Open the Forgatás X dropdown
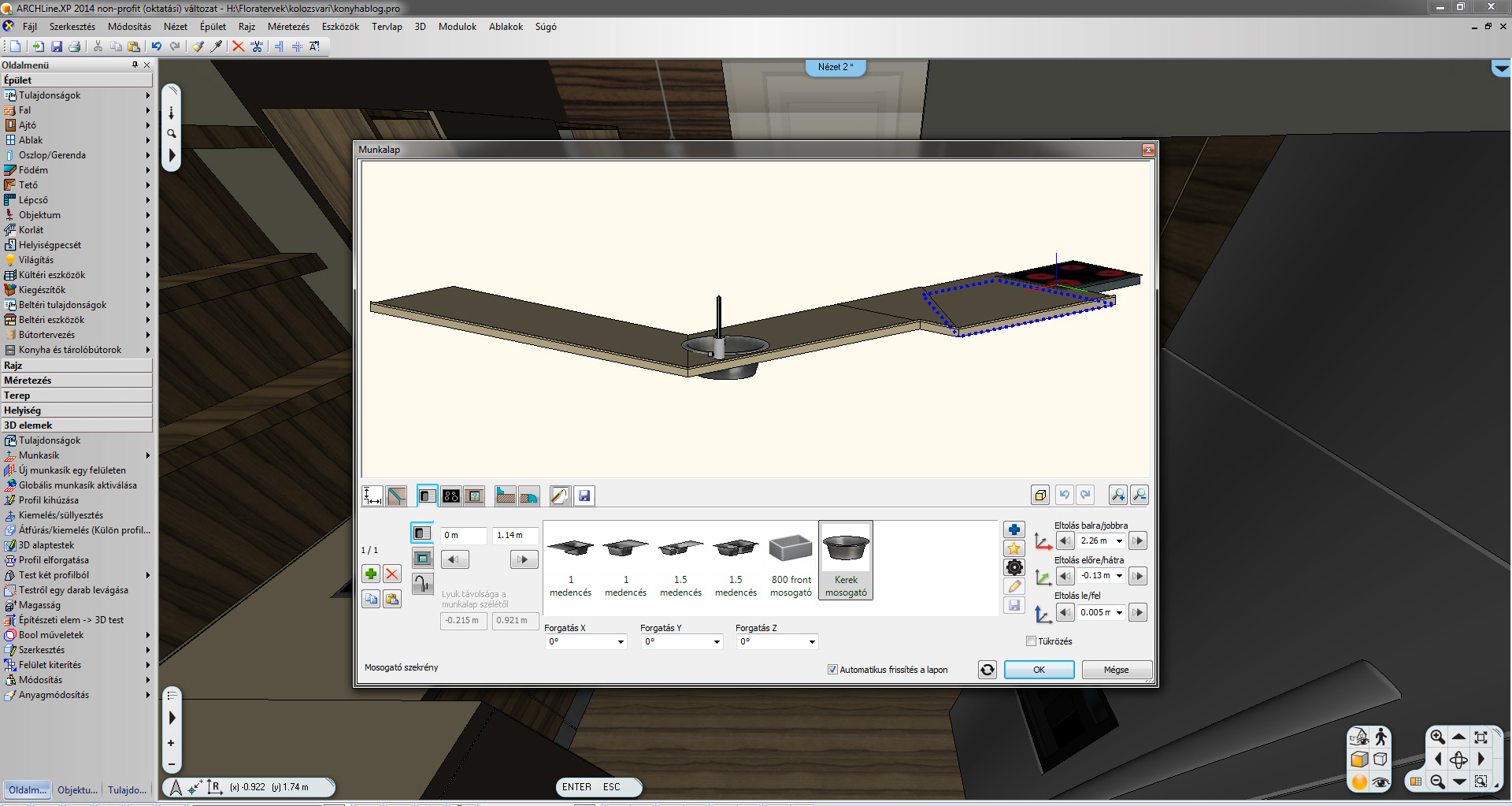Image resolution: width=1512 pixels, height=806 pixels. [621, 642]
